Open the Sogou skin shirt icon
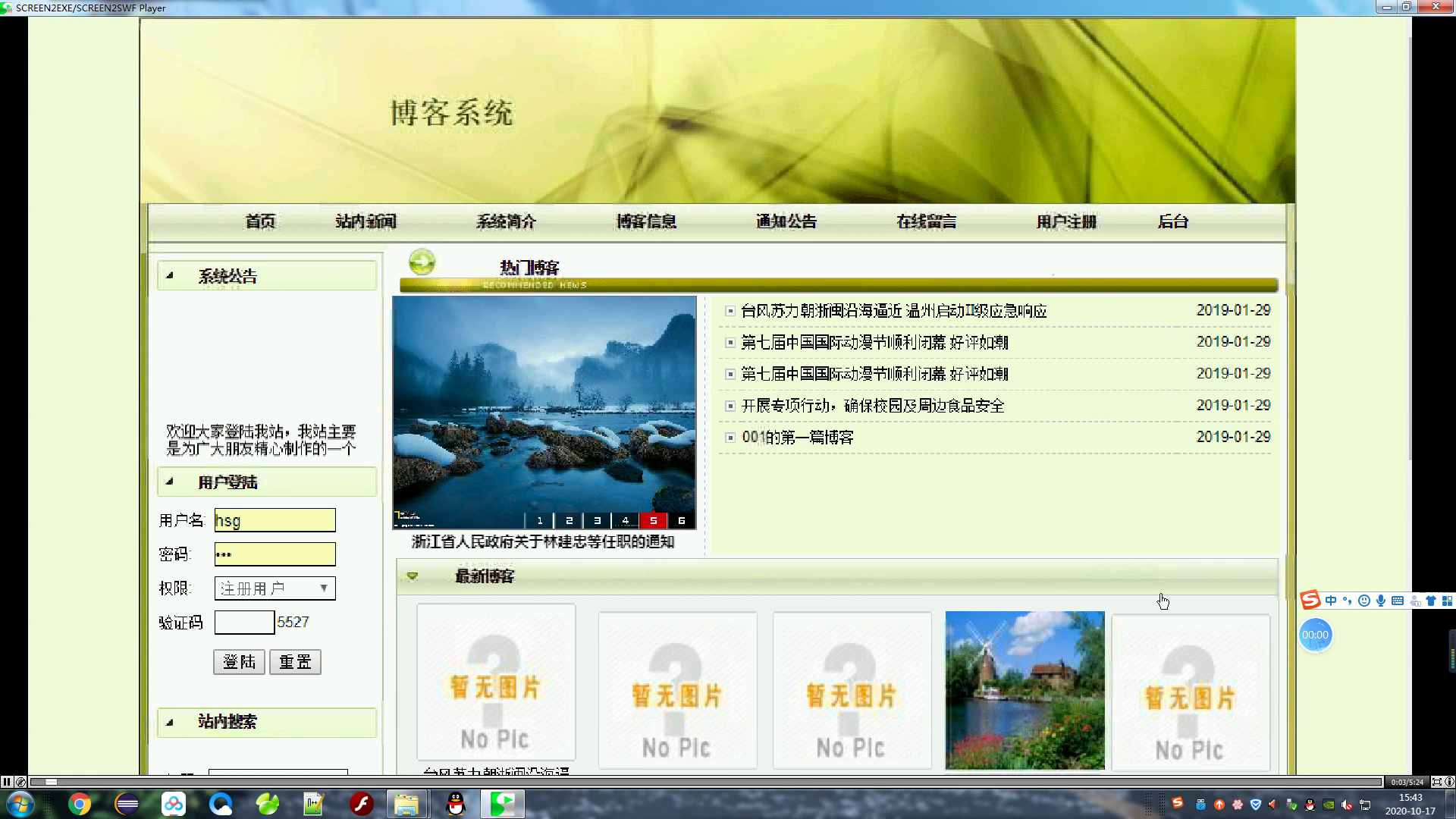The height and width of the screenshot is (819, 1456). point(1431,601)
